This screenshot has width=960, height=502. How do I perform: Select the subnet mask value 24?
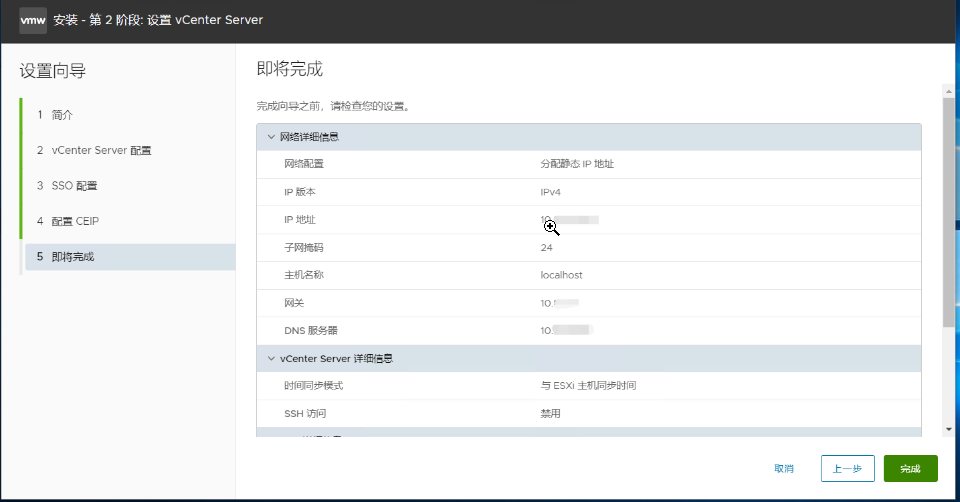pyautogui.click(x=546, y=248)
